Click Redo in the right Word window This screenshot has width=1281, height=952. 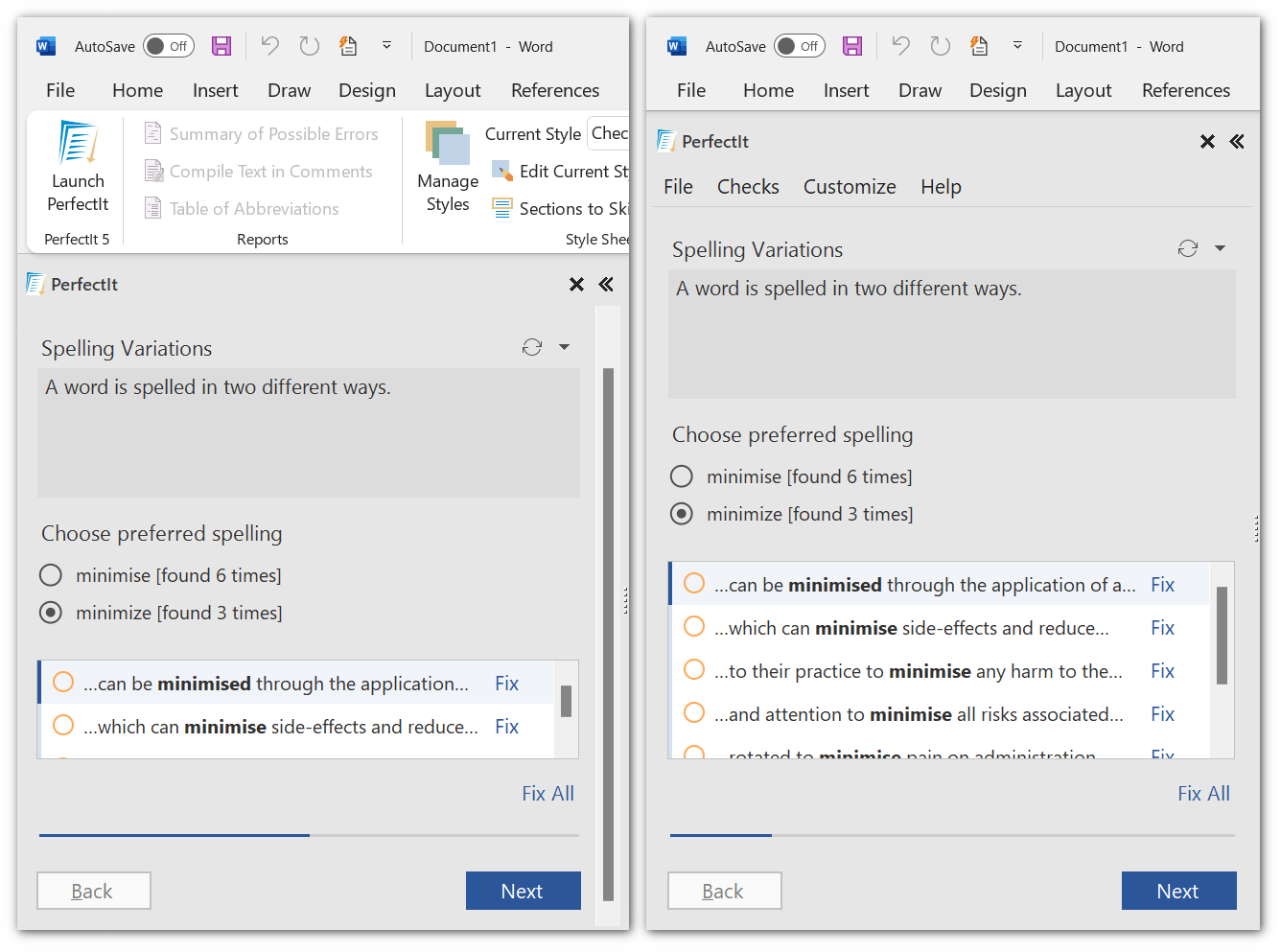[x=940, y=46]
